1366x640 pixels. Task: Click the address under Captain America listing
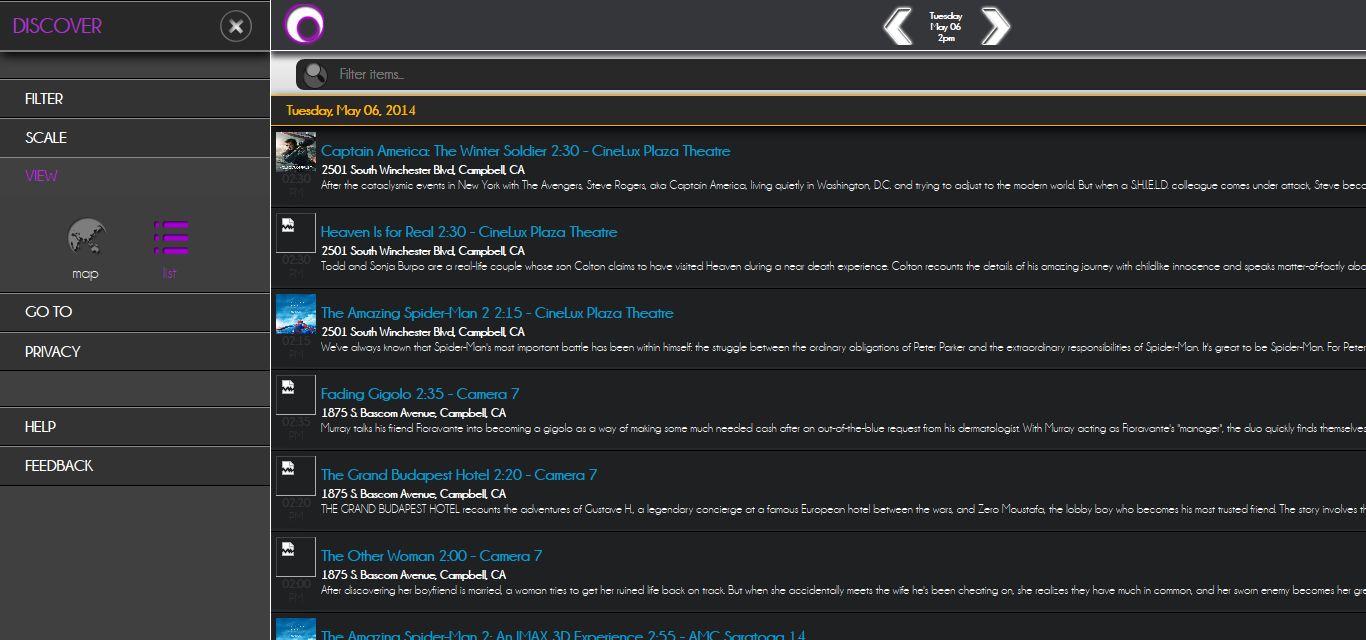(x=422, y=170)
